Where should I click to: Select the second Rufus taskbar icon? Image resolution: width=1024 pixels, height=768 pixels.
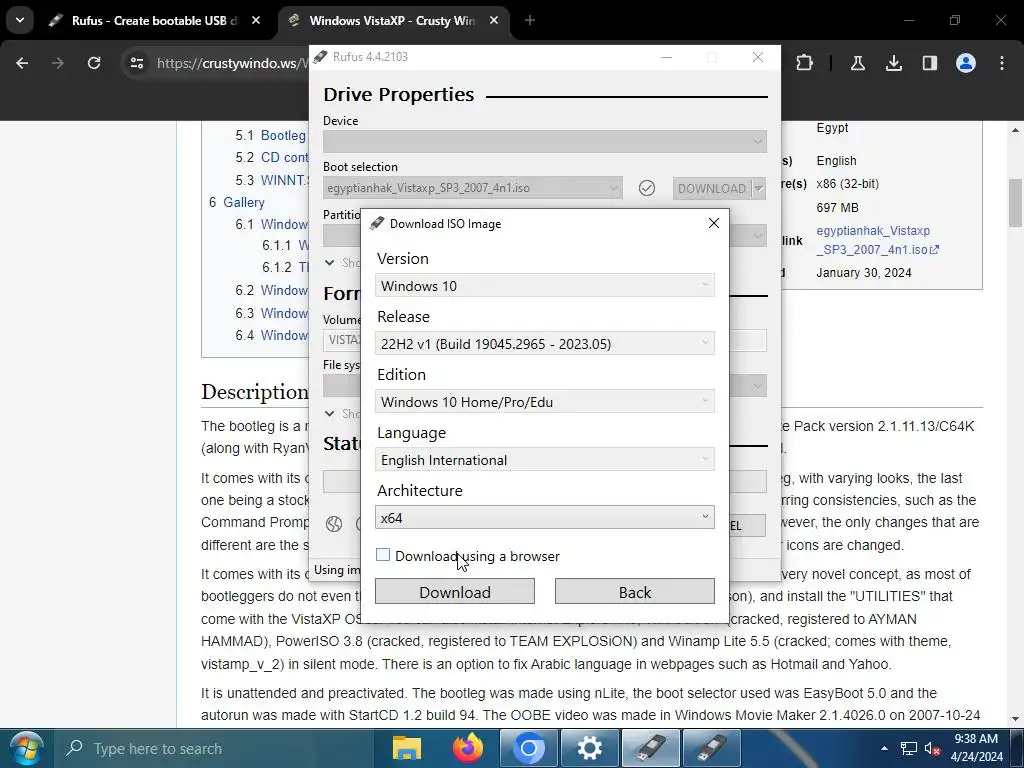pos(712,748)
